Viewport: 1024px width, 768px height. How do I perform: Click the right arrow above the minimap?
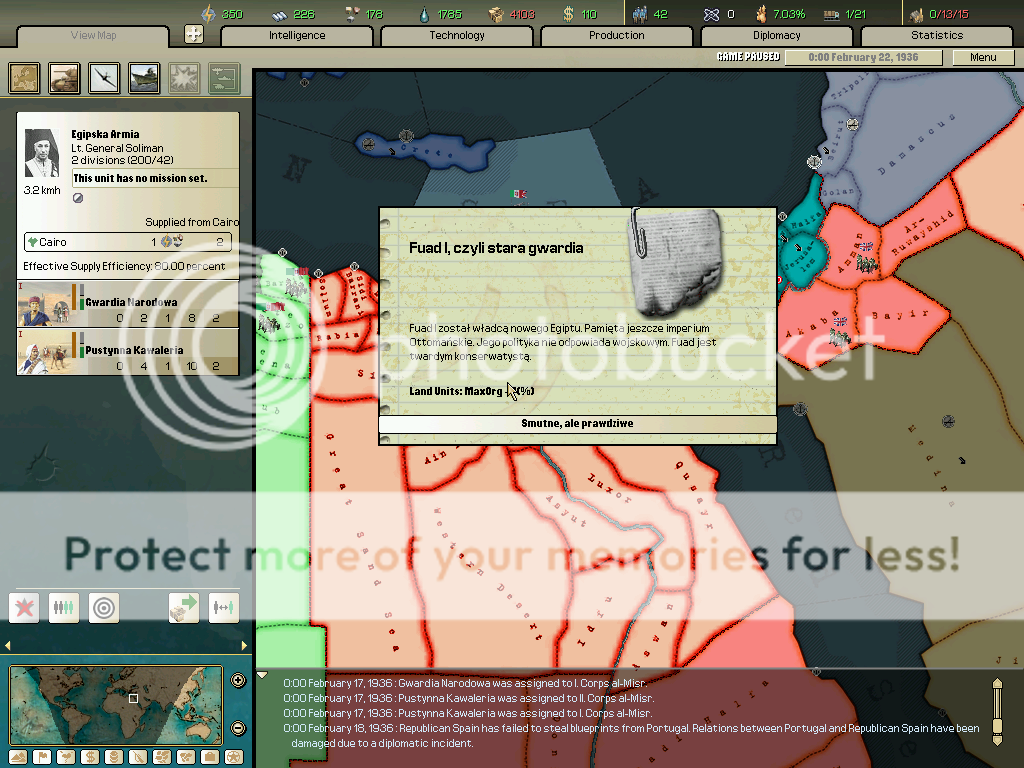click(x=245, y=646)
